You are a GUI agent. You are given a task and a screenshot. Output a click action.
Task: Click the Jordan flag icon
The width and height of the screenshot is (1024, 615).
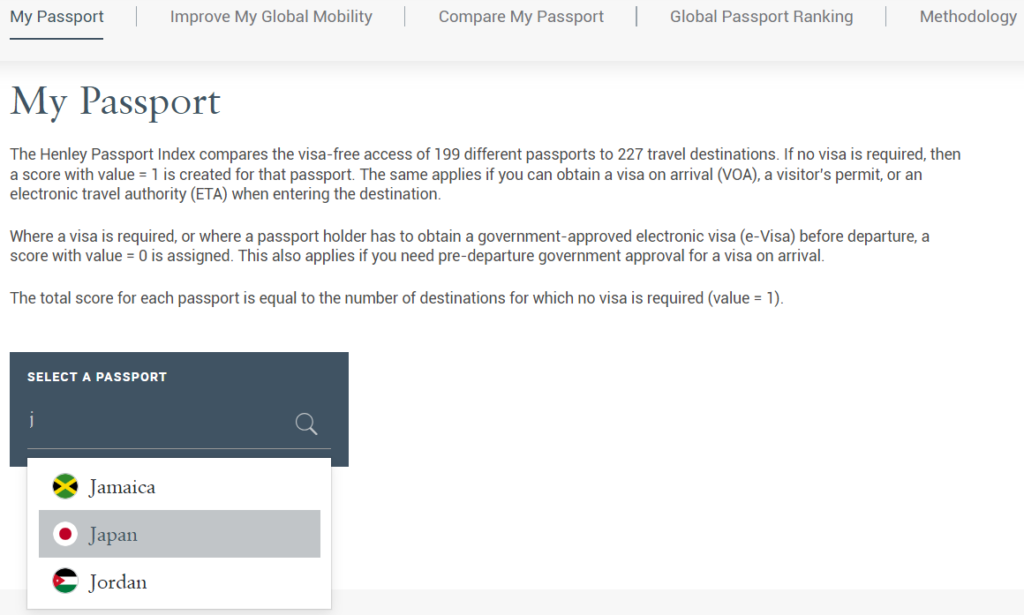[65, 581]
